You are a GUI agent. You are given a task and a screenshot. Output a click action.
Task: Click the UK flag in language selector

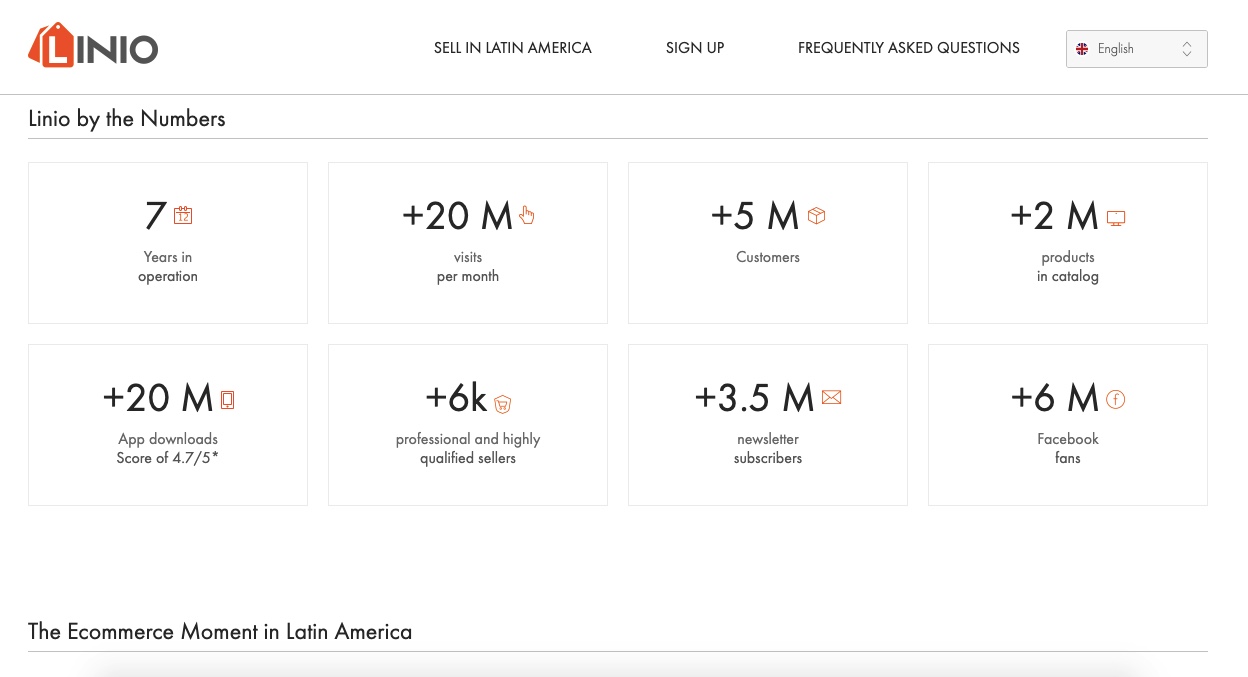pyautogui.click(x=1082, y=49)
